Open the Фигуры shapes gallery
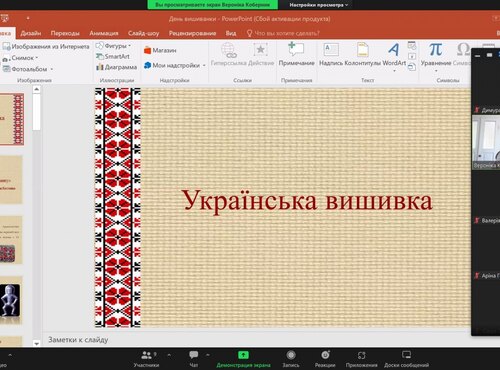 point(113,46)
